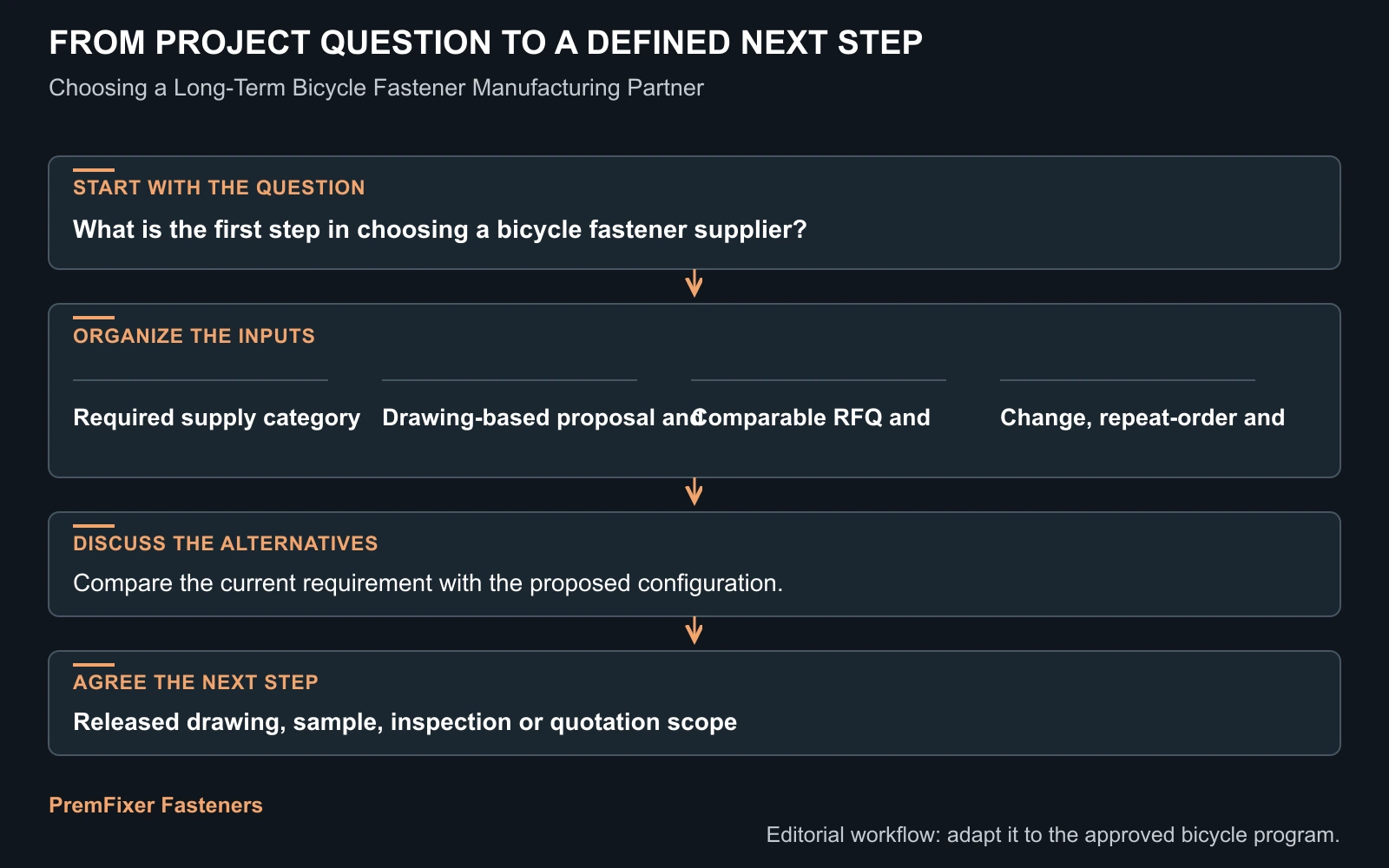
Task: Select Comparable RFQ item
Action: pos(811,418)
